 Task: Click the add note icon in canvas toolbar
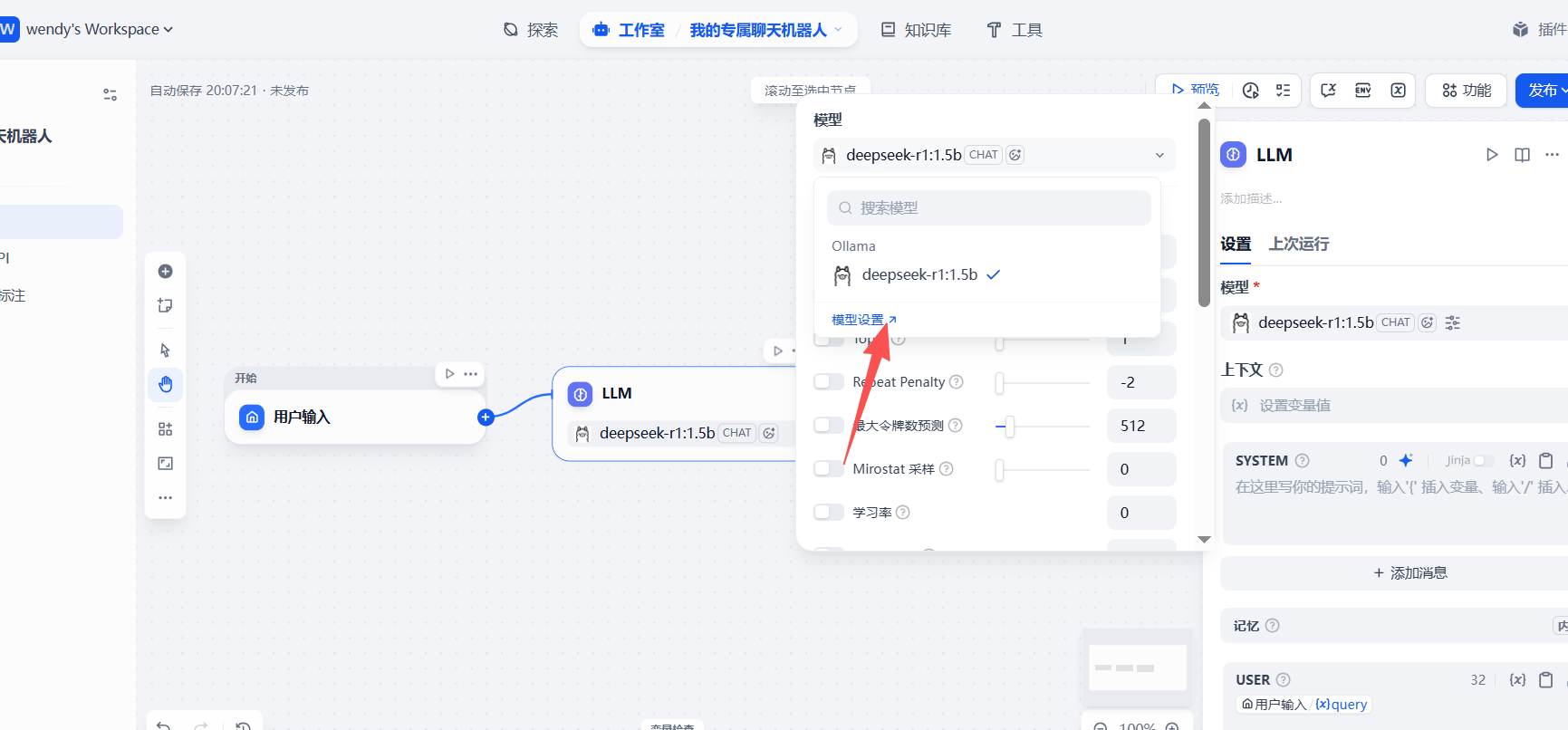(x=165, y=305)
